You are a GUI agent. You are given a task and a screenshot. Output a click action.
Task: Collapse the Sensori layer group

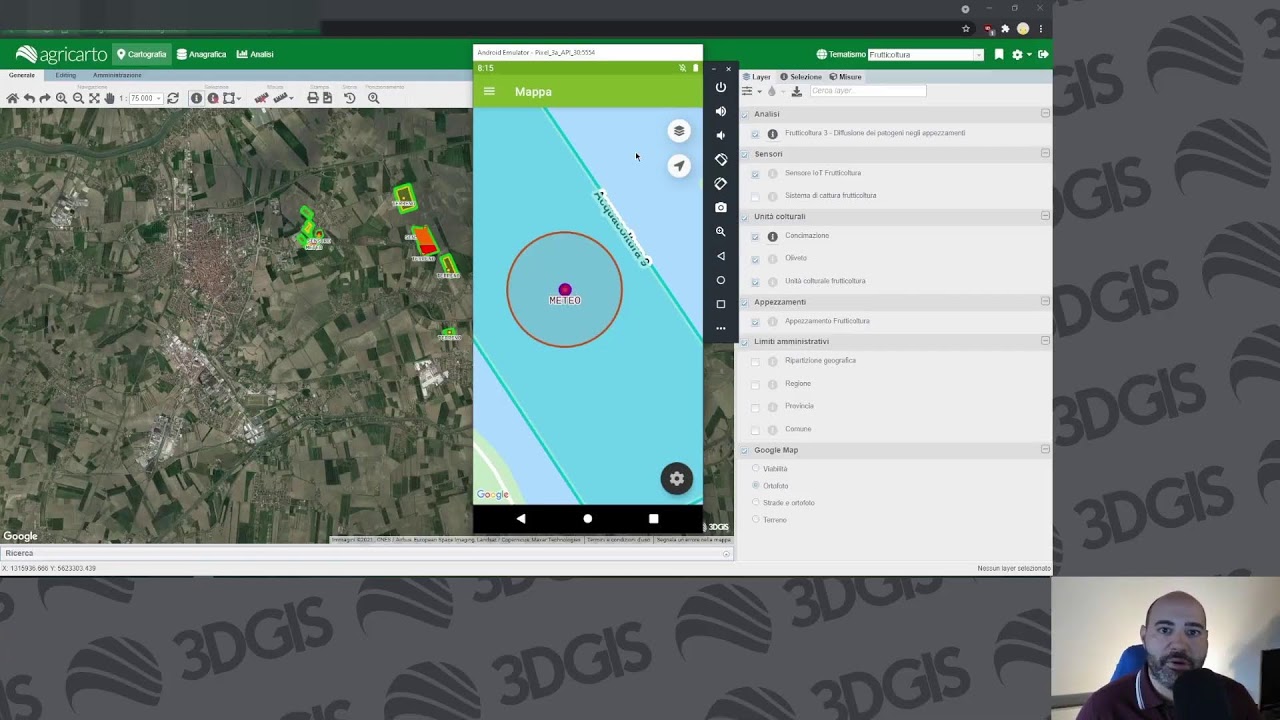(x=1045, y=153)
